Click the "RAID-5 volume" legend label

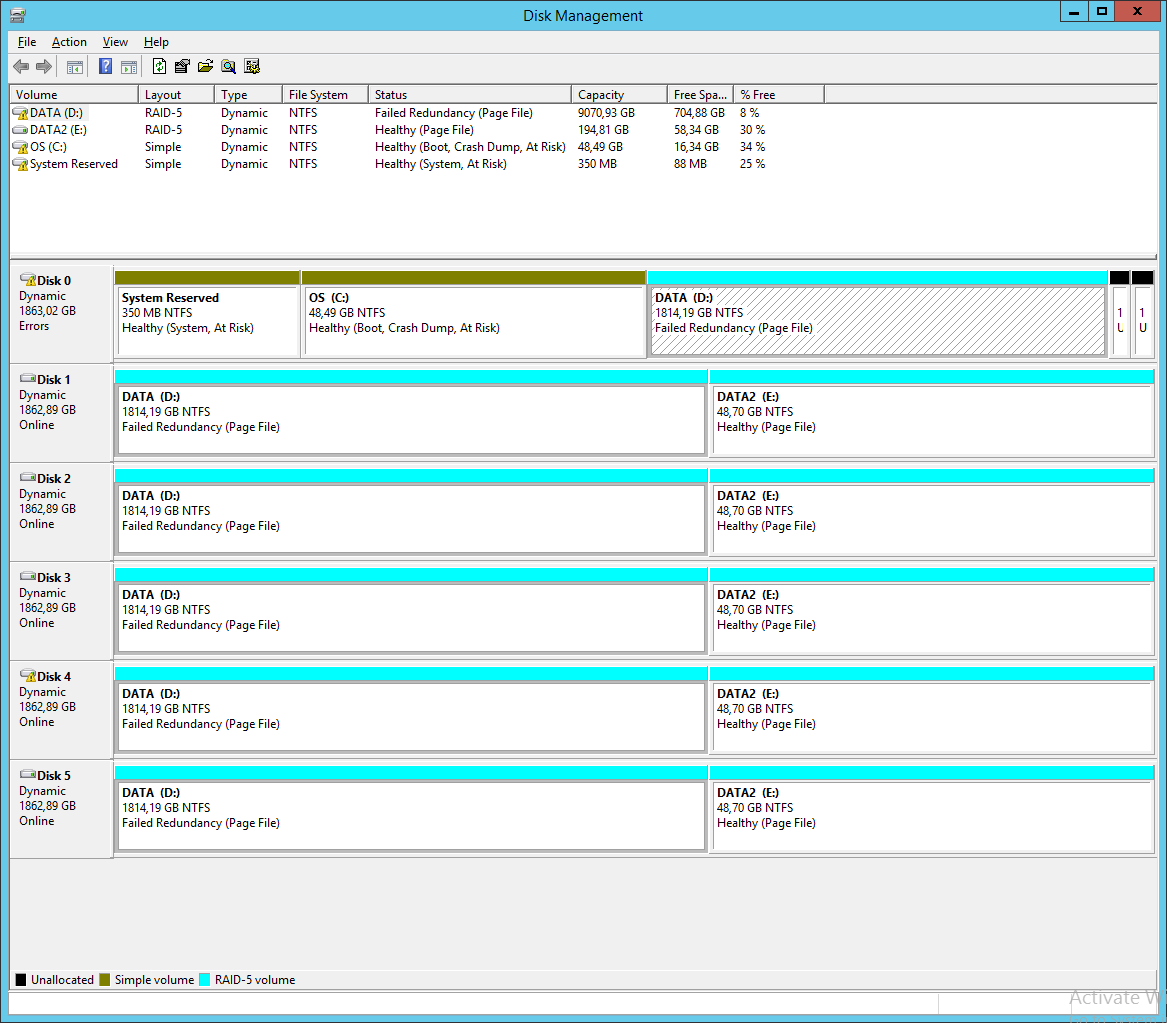[255, 980]
